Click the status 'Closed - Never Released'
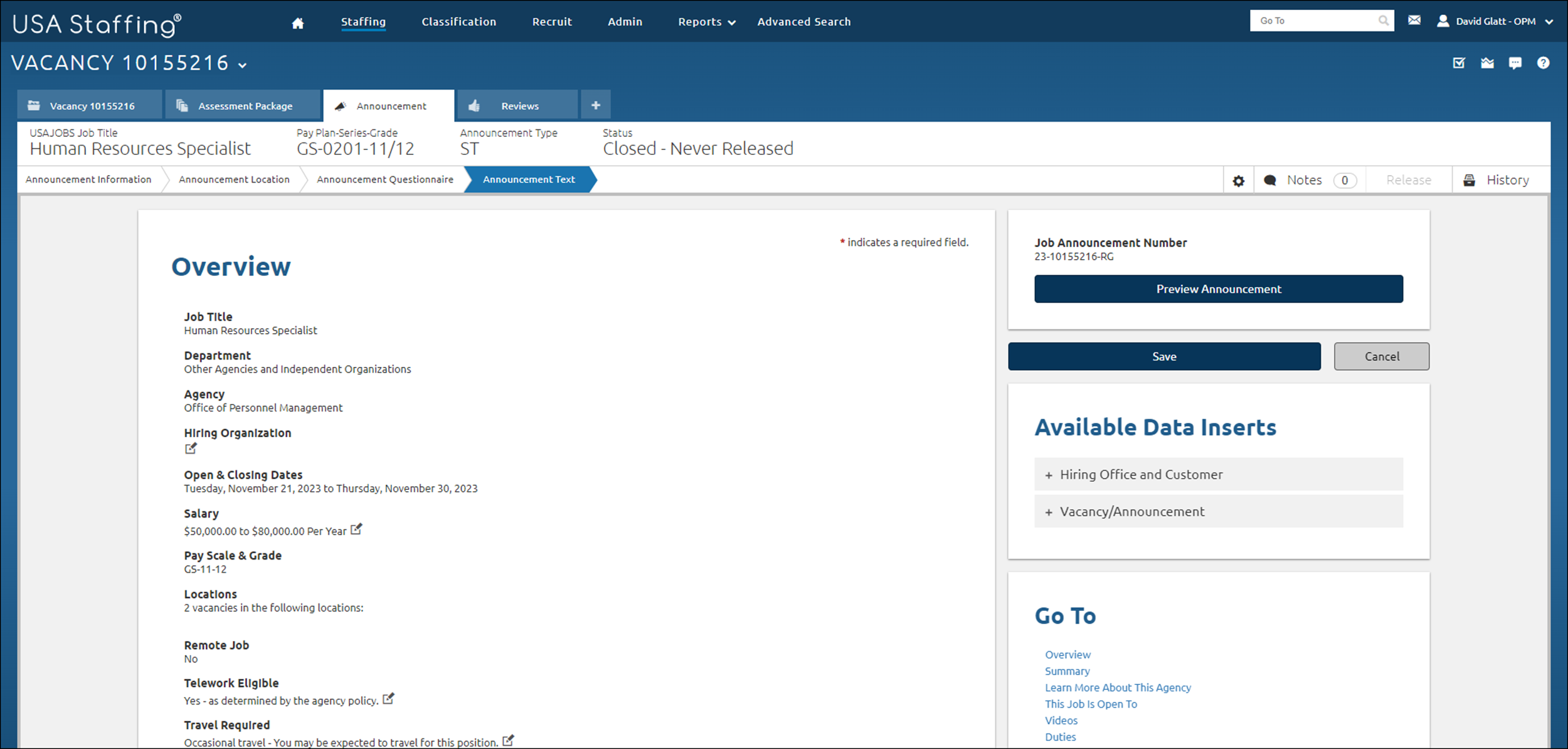Viewport: 1568px width, 749px height. pos(698,149)
